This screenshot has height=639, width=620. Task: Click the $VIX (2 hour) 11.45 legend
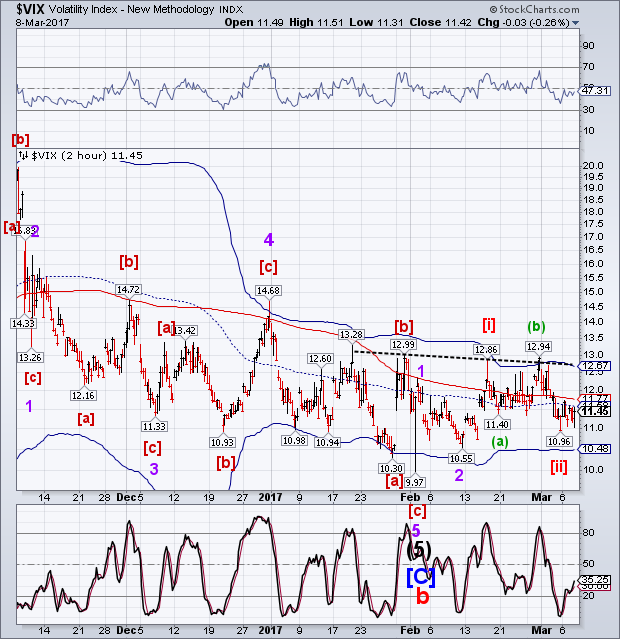(x=81, y=155)
